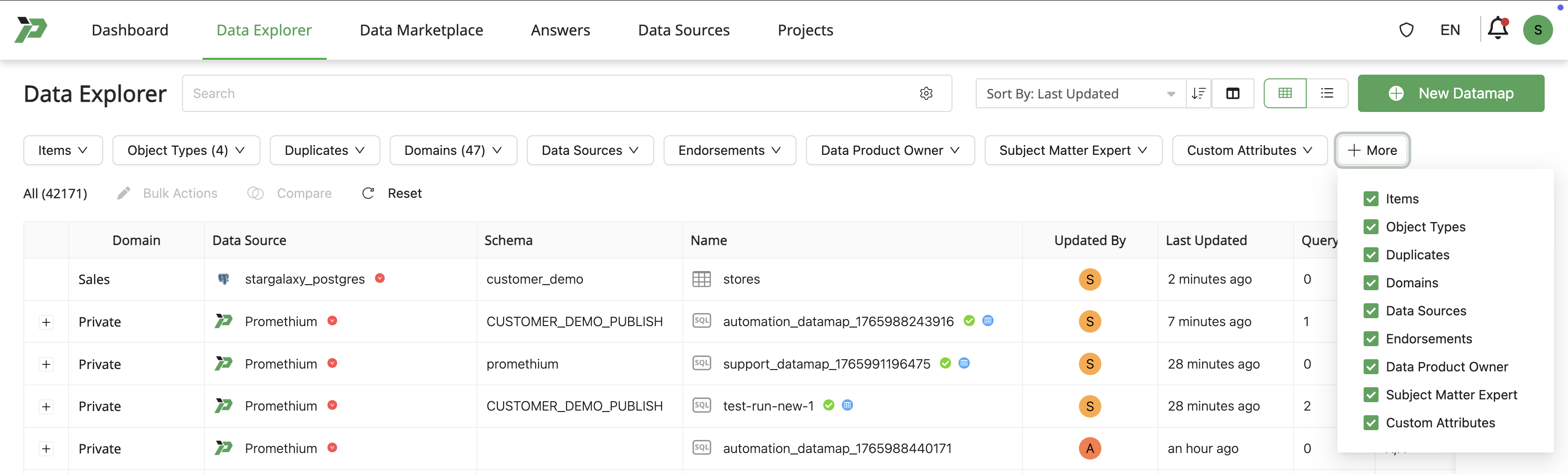Switch to grid table view
The width and height of the screenshot is (1568, 474).
[1284, 93]
